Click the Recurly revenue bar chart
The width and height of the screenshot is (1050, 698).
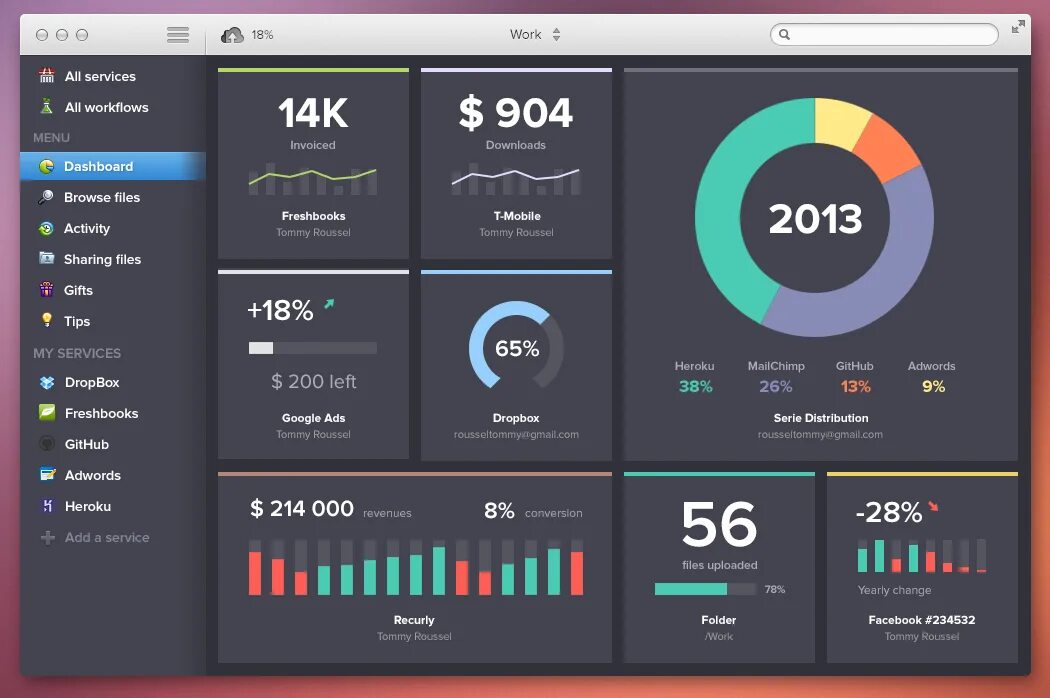point(416,567)
